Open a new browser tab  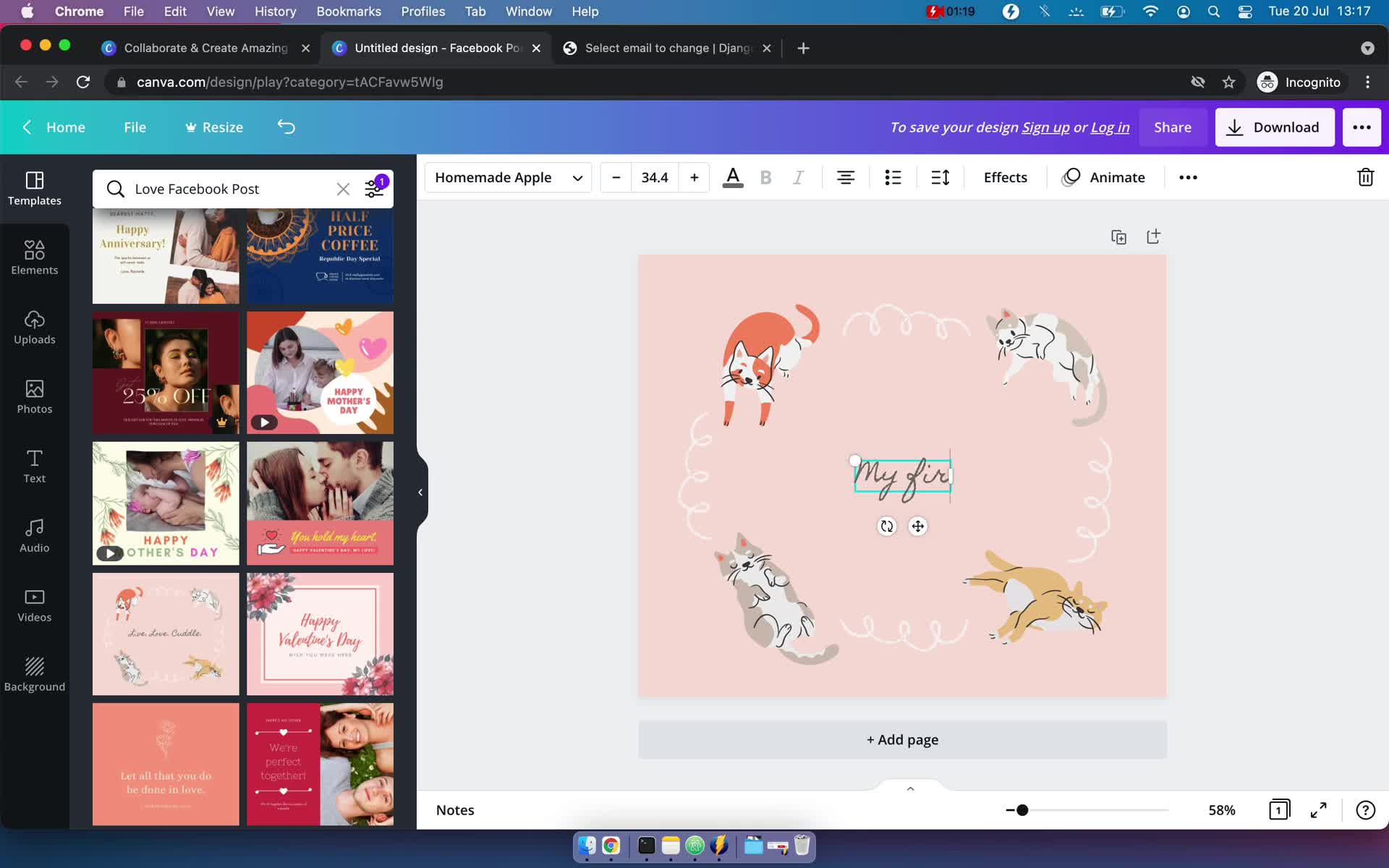point(803,48)
